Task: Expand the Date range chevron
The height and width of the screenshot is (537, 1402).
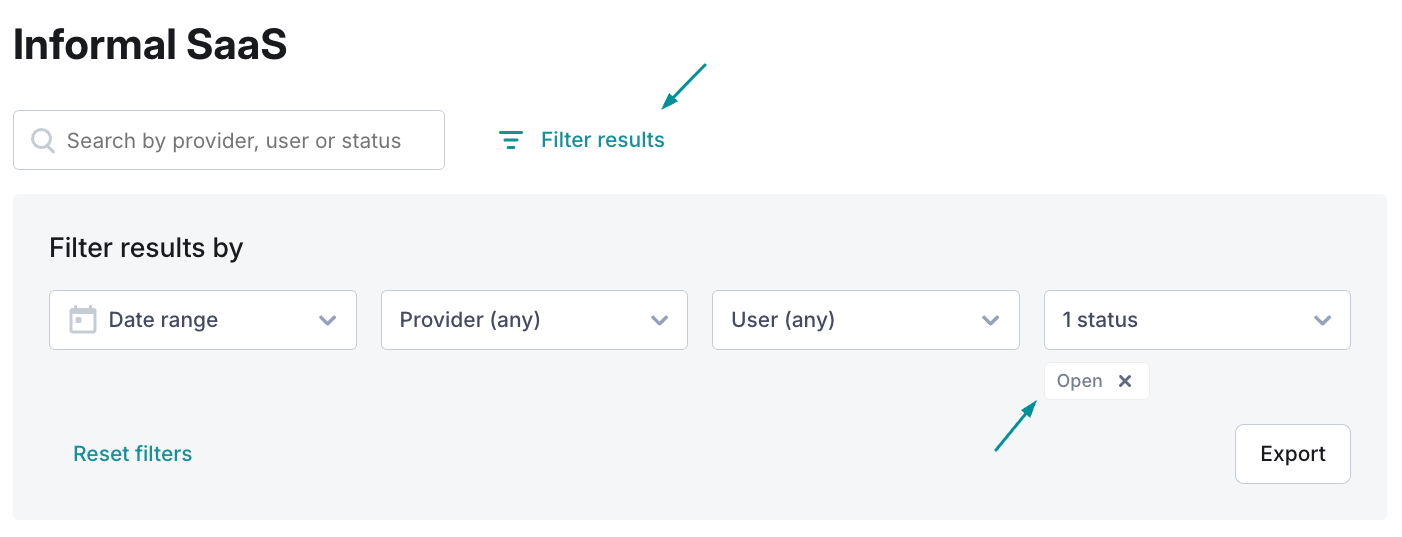Action: click(327, 321)
